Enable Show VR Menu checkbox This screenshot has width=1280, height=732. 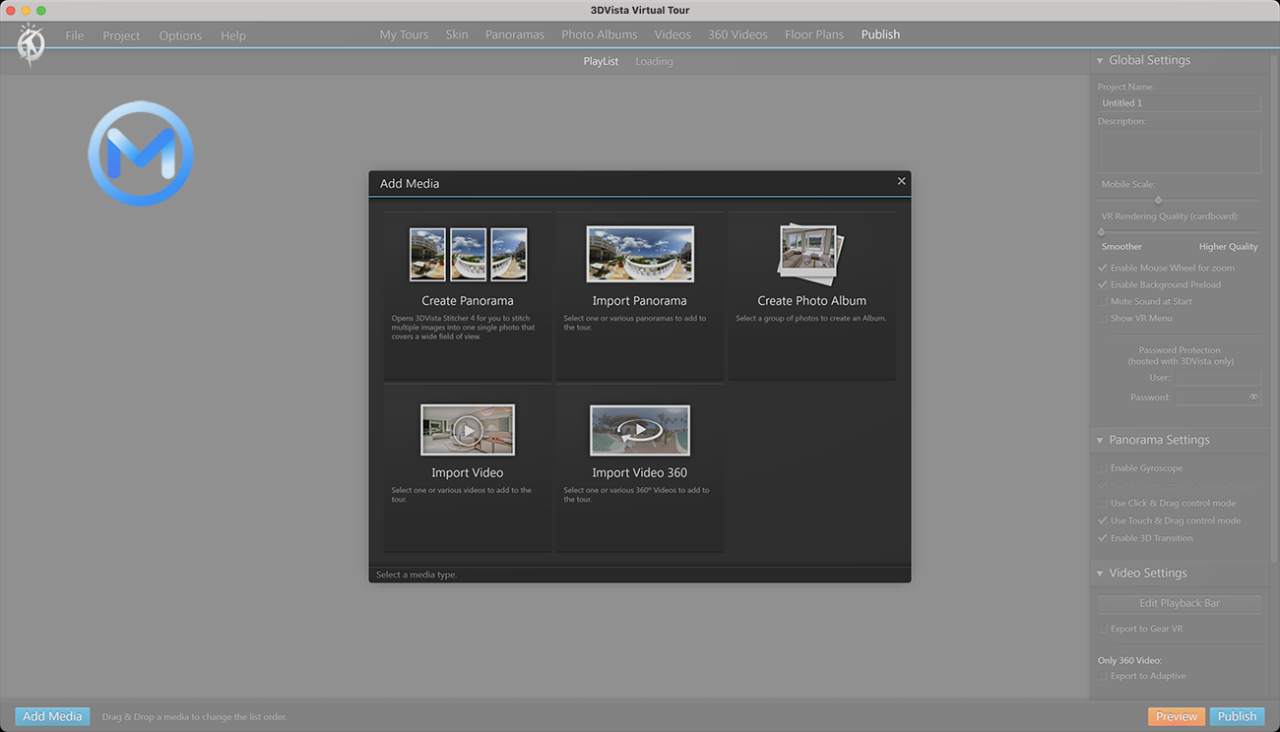click(x=1102, y=318)
